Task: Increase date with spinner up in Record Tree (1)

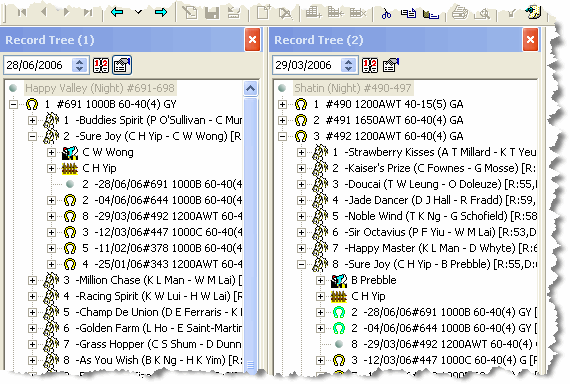Action: click(x=79, y=61)
